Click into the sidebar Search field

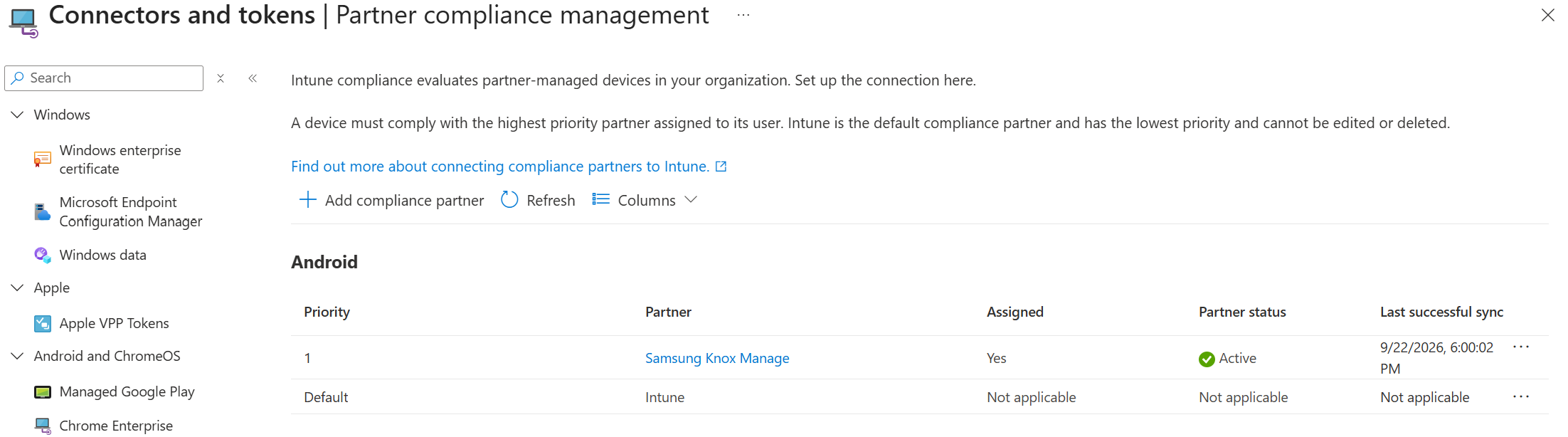[x=104, y=78]
